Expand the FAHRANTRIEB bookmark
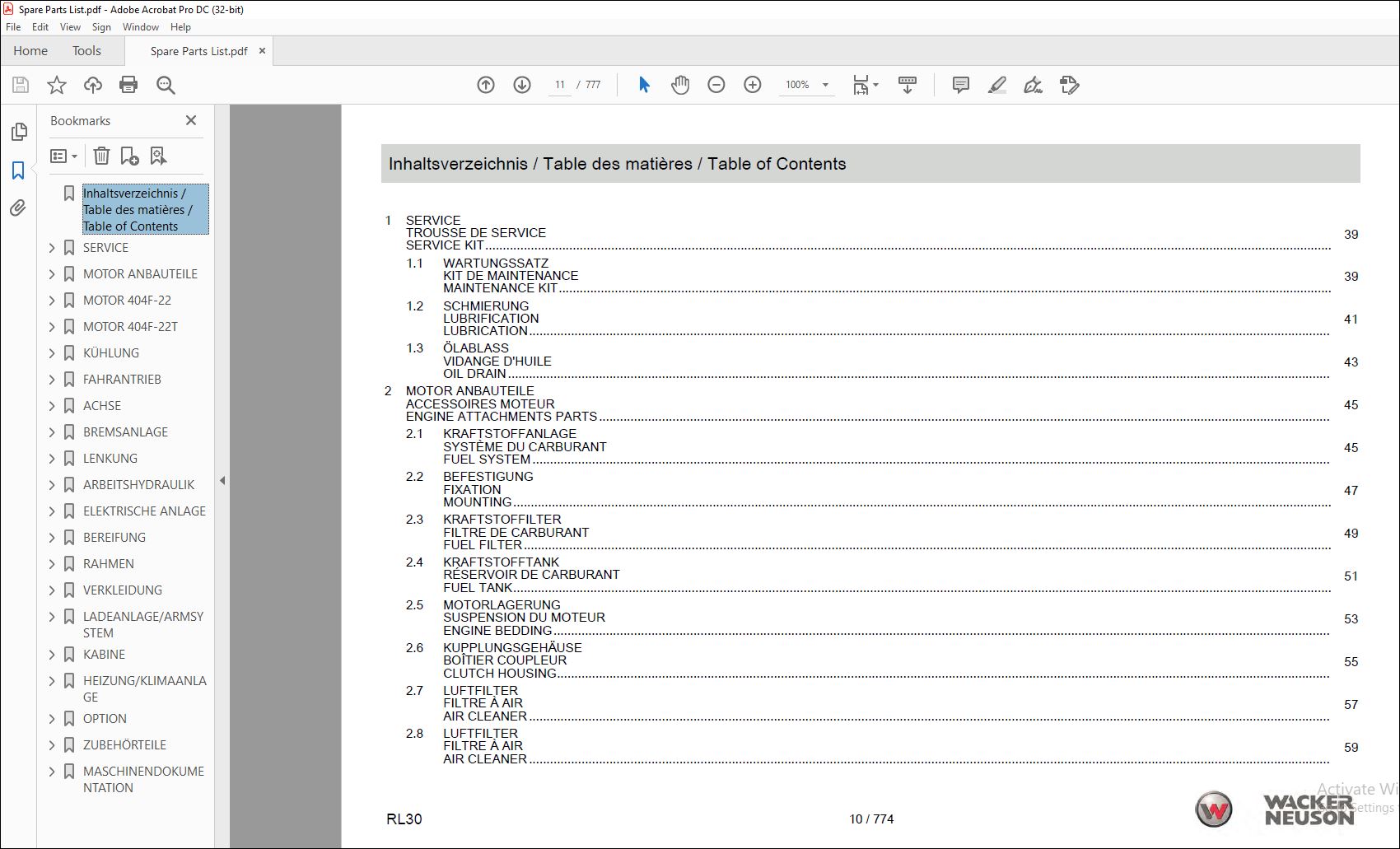Image resolution: width=1400 pixels, height=849 pixels. pos(52,380)
